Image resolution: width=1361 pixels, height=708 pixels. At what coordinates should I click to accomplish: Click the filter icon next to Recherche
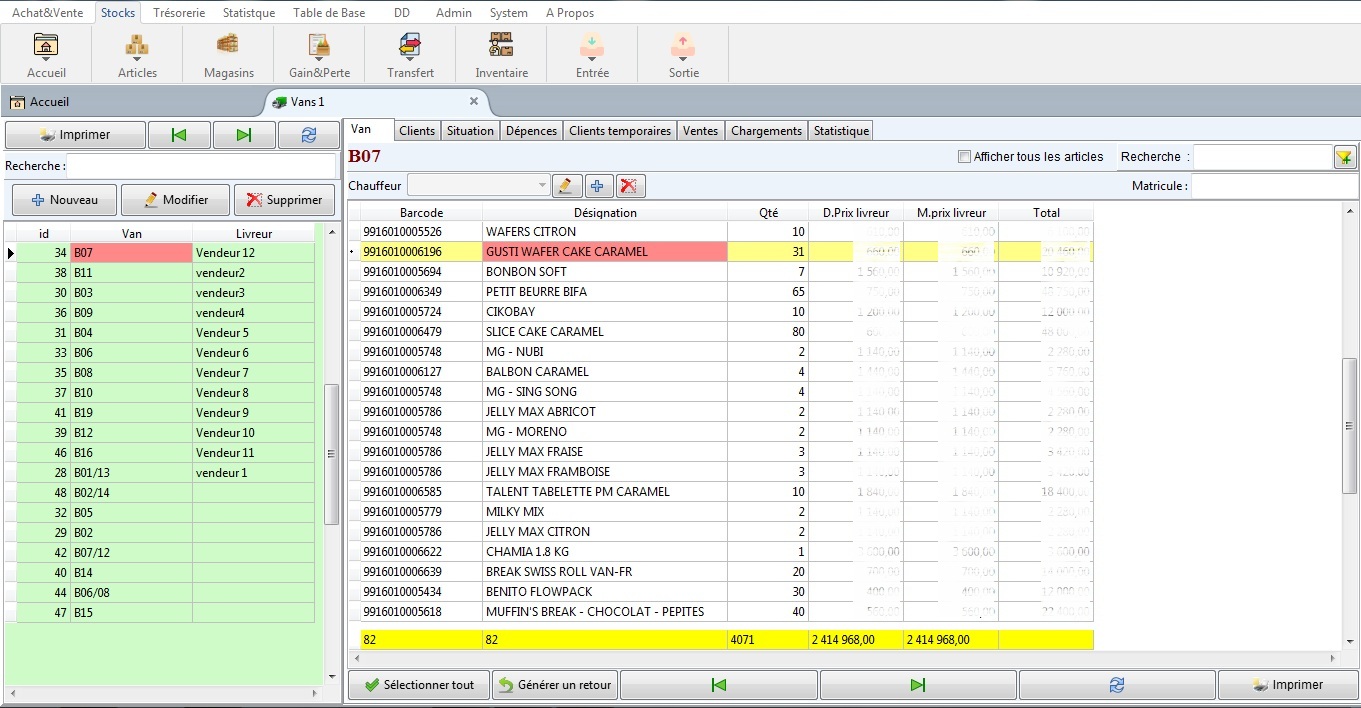pos(1344,157)
